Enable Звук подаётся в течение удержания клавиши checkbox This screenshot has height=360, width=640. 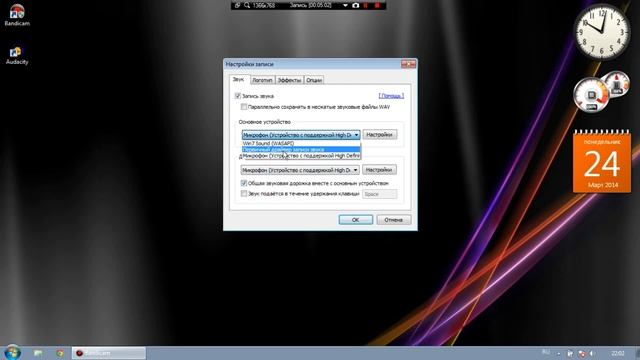pyautogui.click(x=244, y=194)
